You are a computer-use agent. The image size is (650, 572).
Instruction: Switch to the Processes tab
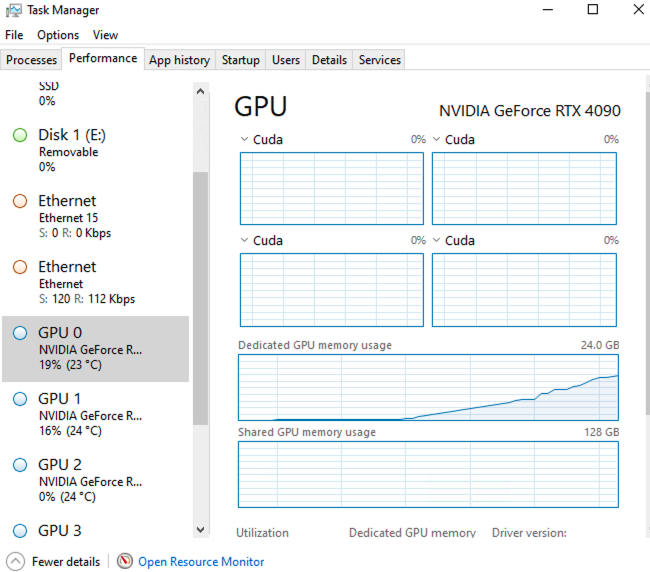pyautogui.click(x=31, y=60)
